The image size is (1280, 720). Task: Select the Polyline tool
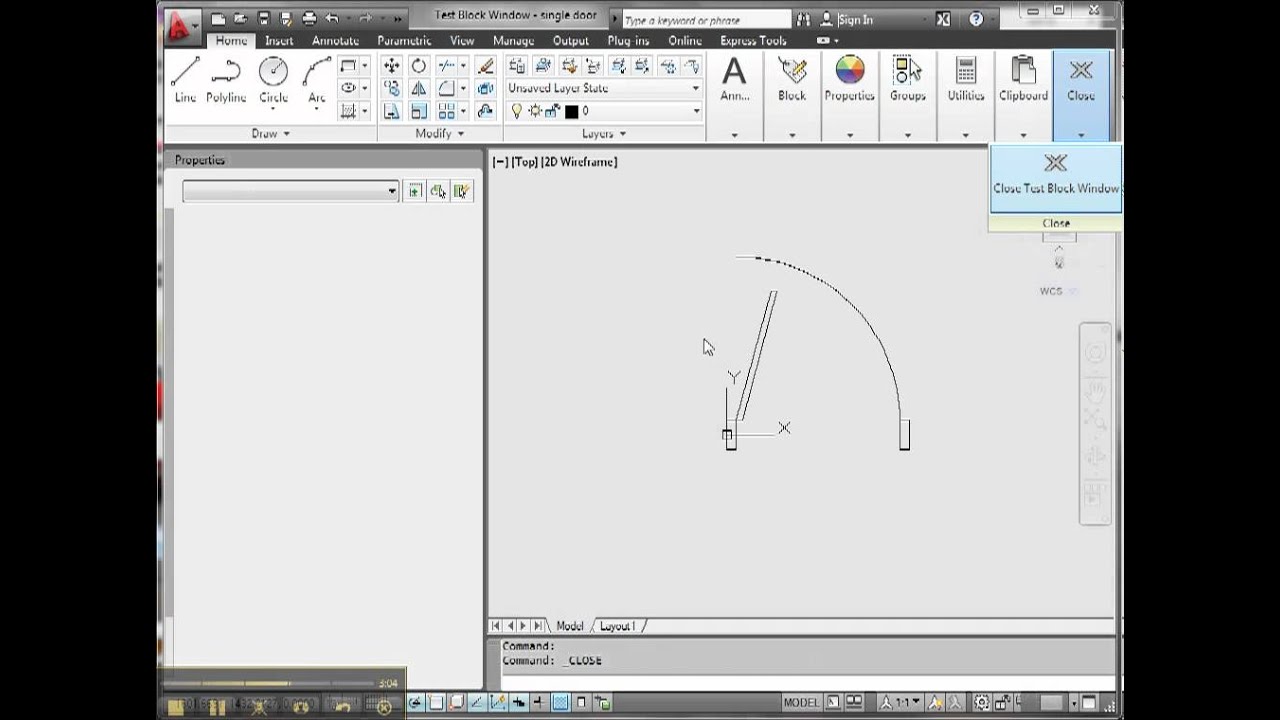pos(226,80)
